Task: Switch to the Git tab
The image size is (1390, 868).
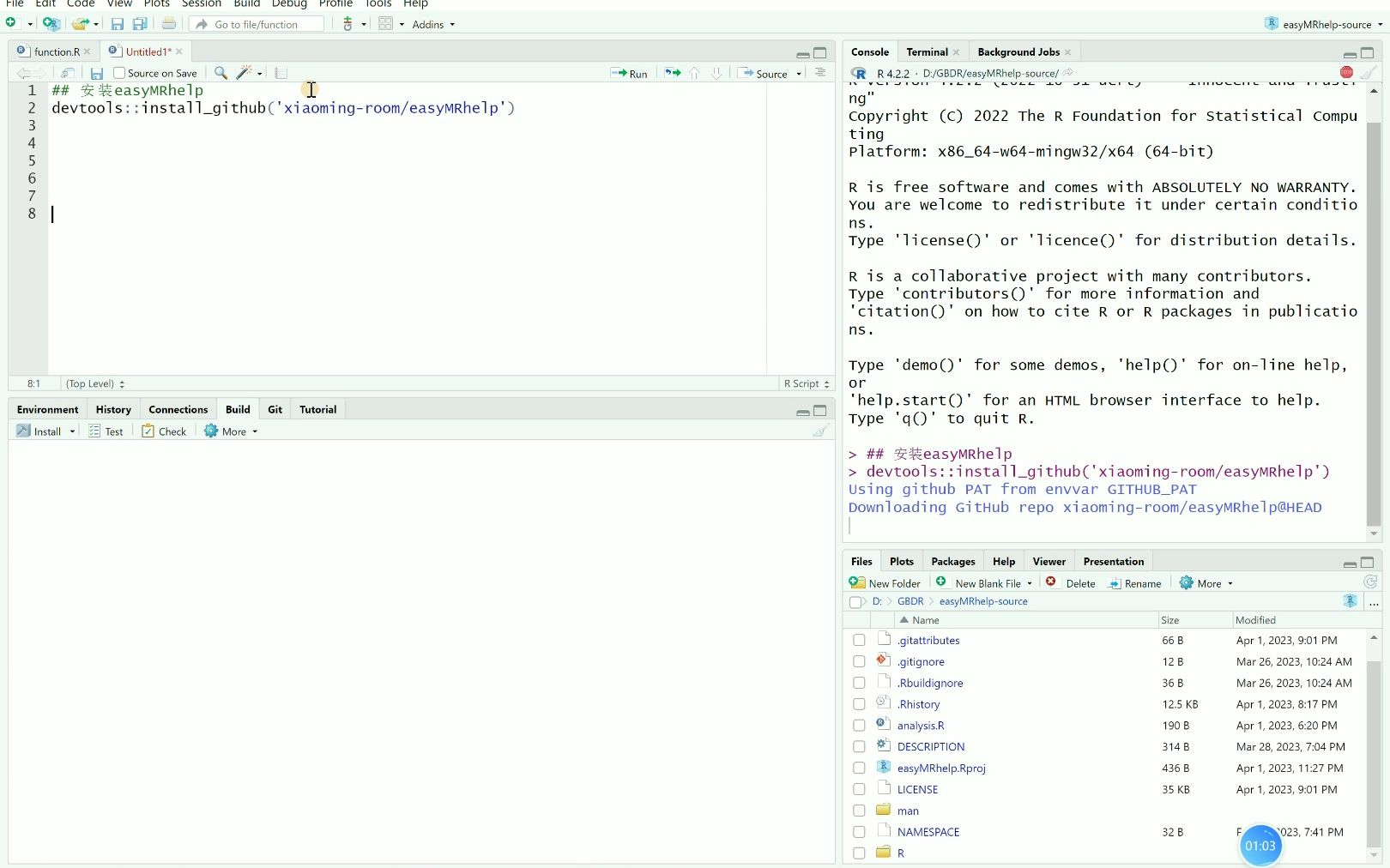Action: tap(275, 409)
